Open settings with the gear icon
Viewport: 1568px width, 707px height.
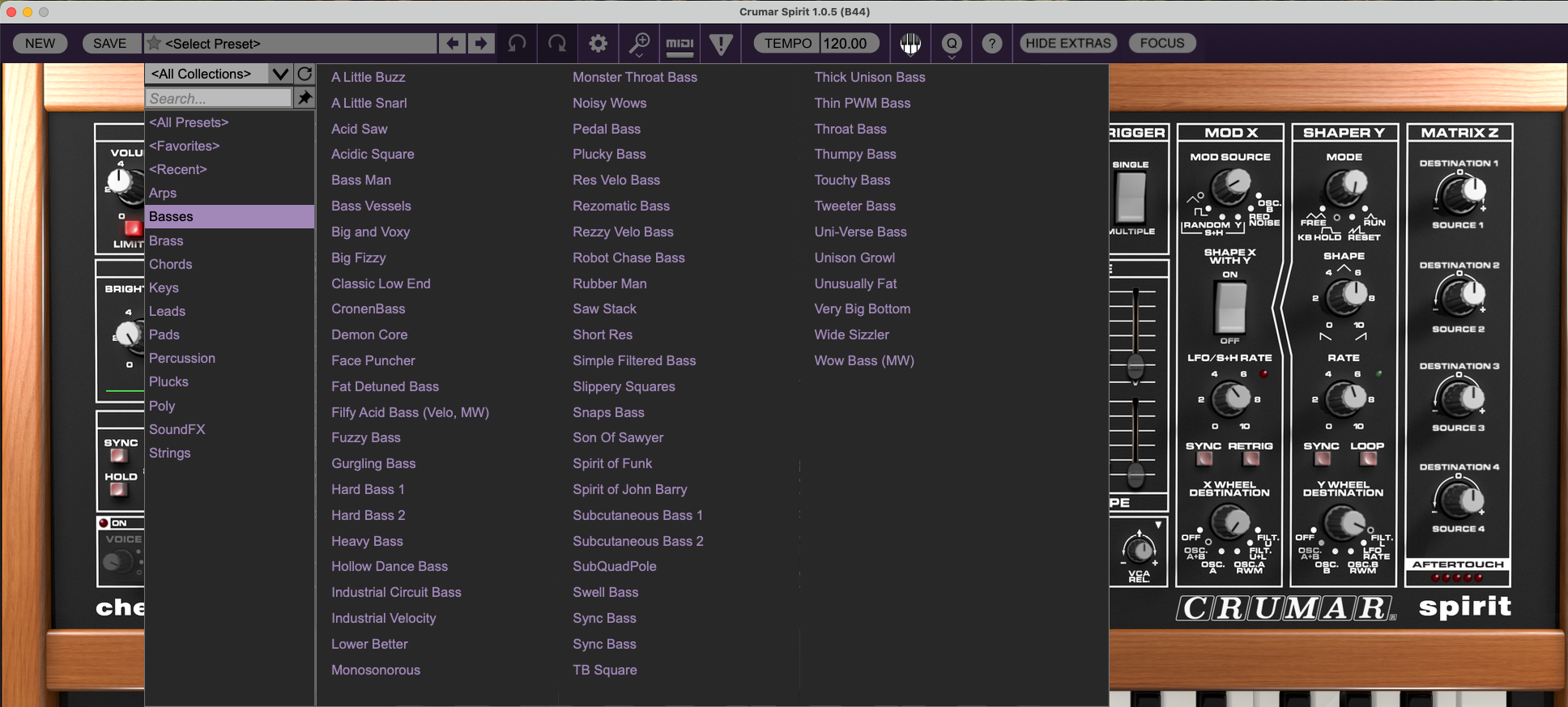click(x=598, y=43)
